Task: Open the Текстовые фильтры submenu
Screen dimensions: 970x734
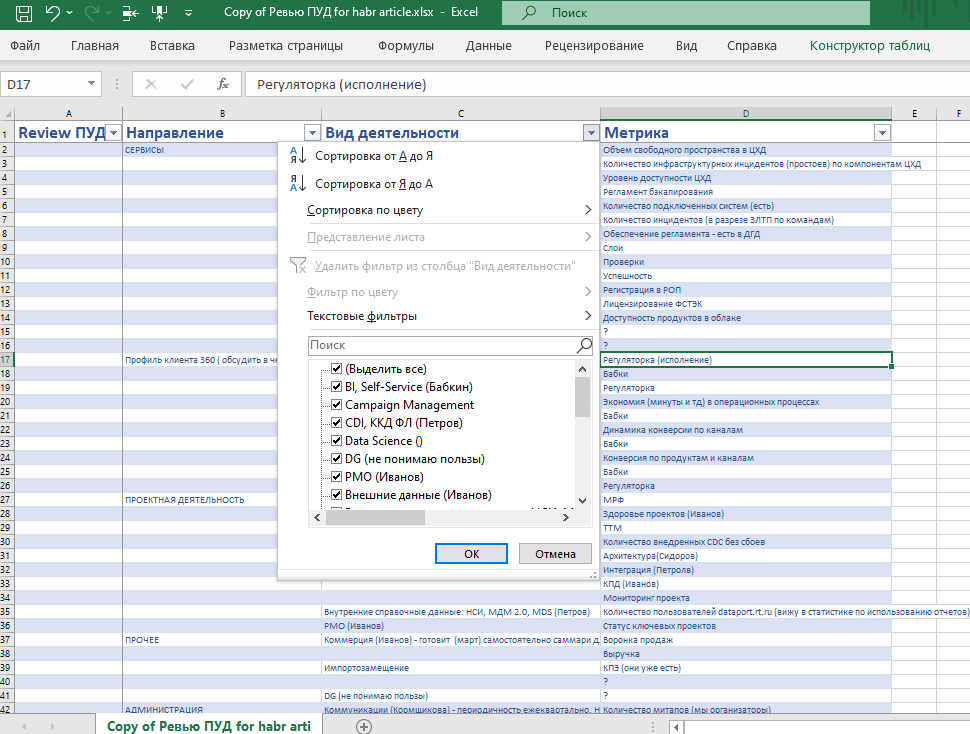Action: click(x=449, y=316)
